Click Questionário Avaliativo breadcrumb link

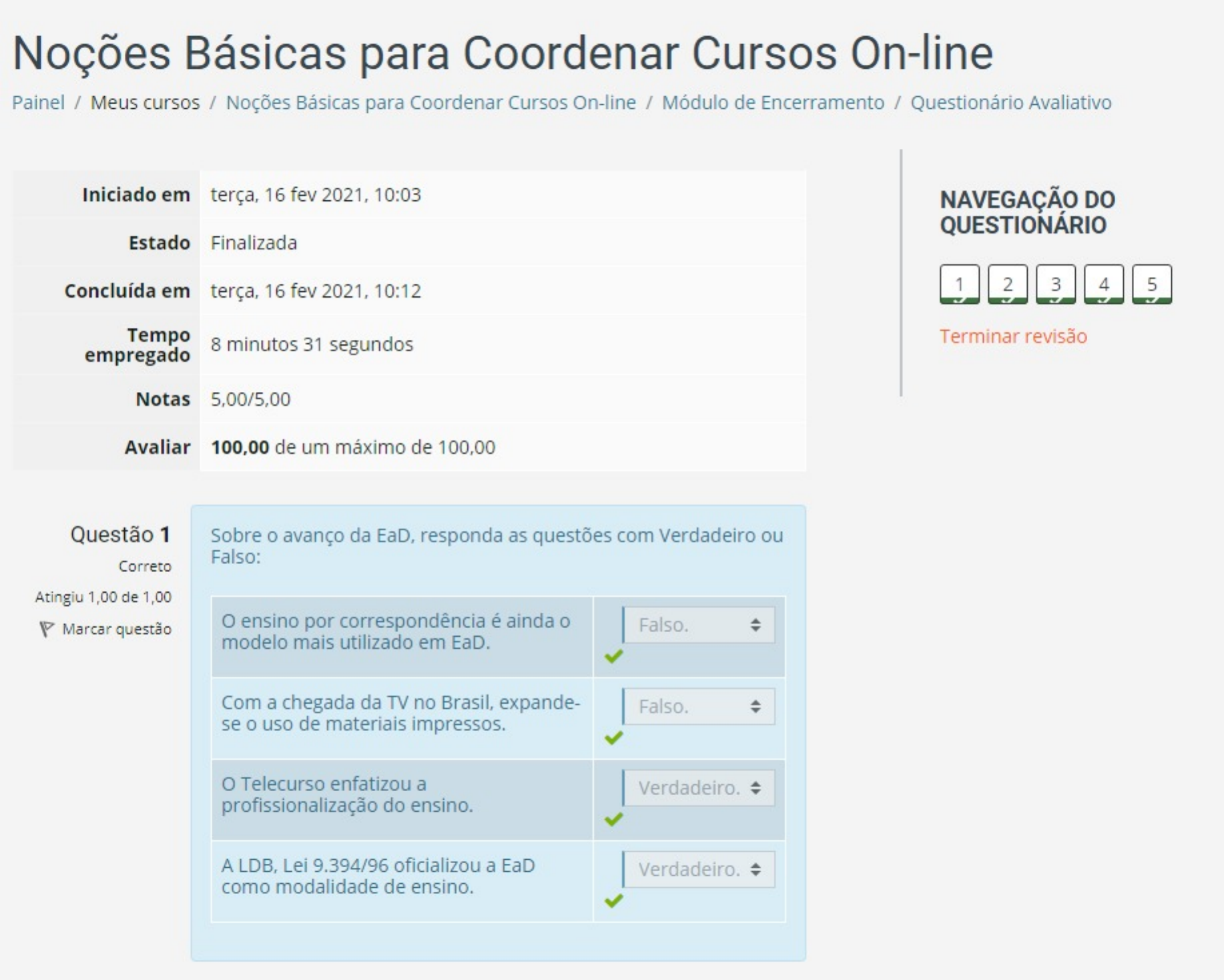(x=1010, y=103)
